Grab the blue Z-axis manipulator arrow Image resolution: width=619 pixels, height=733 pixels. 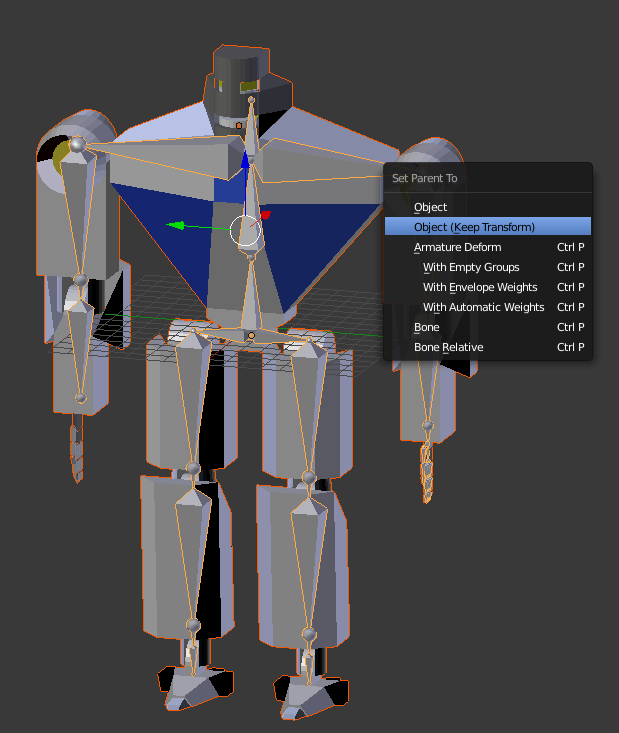(245, 160)
